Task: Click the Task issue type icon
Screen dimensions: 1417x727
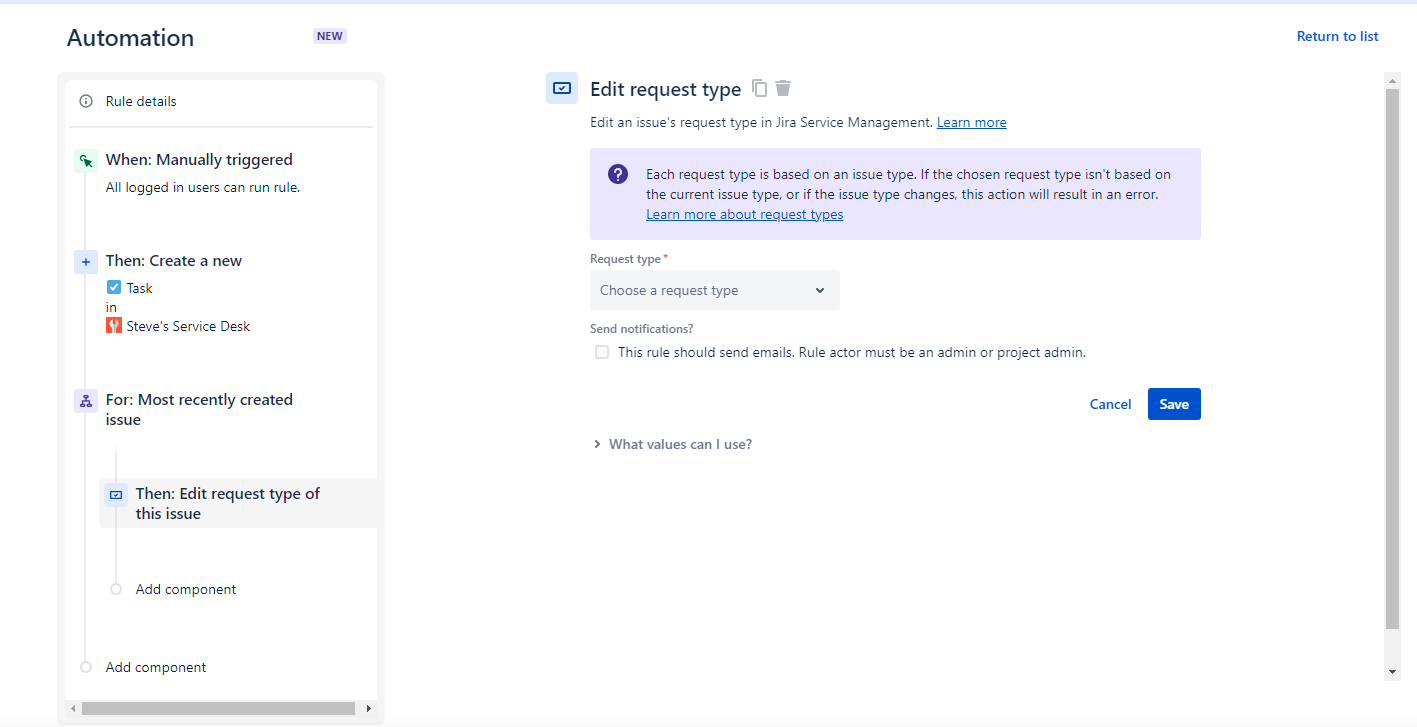Action: click(114, 287)
